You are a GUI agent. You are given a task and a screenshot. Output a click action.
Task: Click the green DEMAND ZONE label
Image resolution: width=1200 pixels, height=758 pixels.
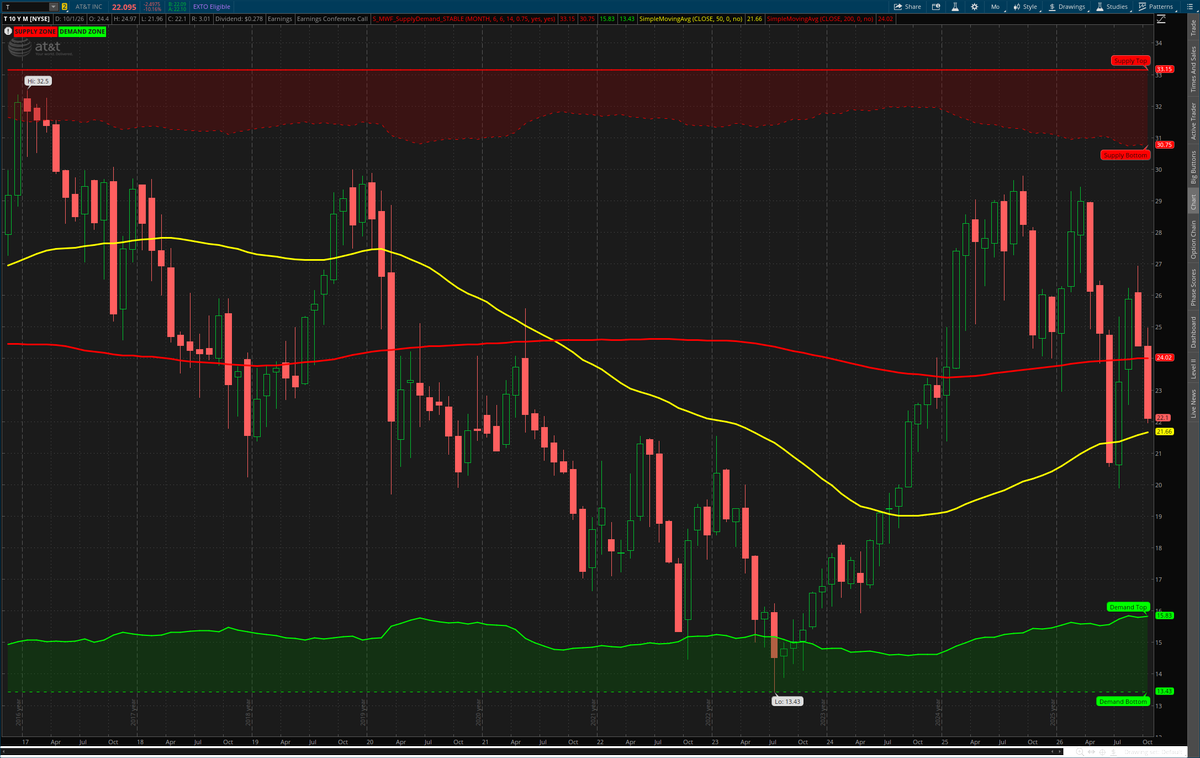pyautogui.click(x=82, y=32)
